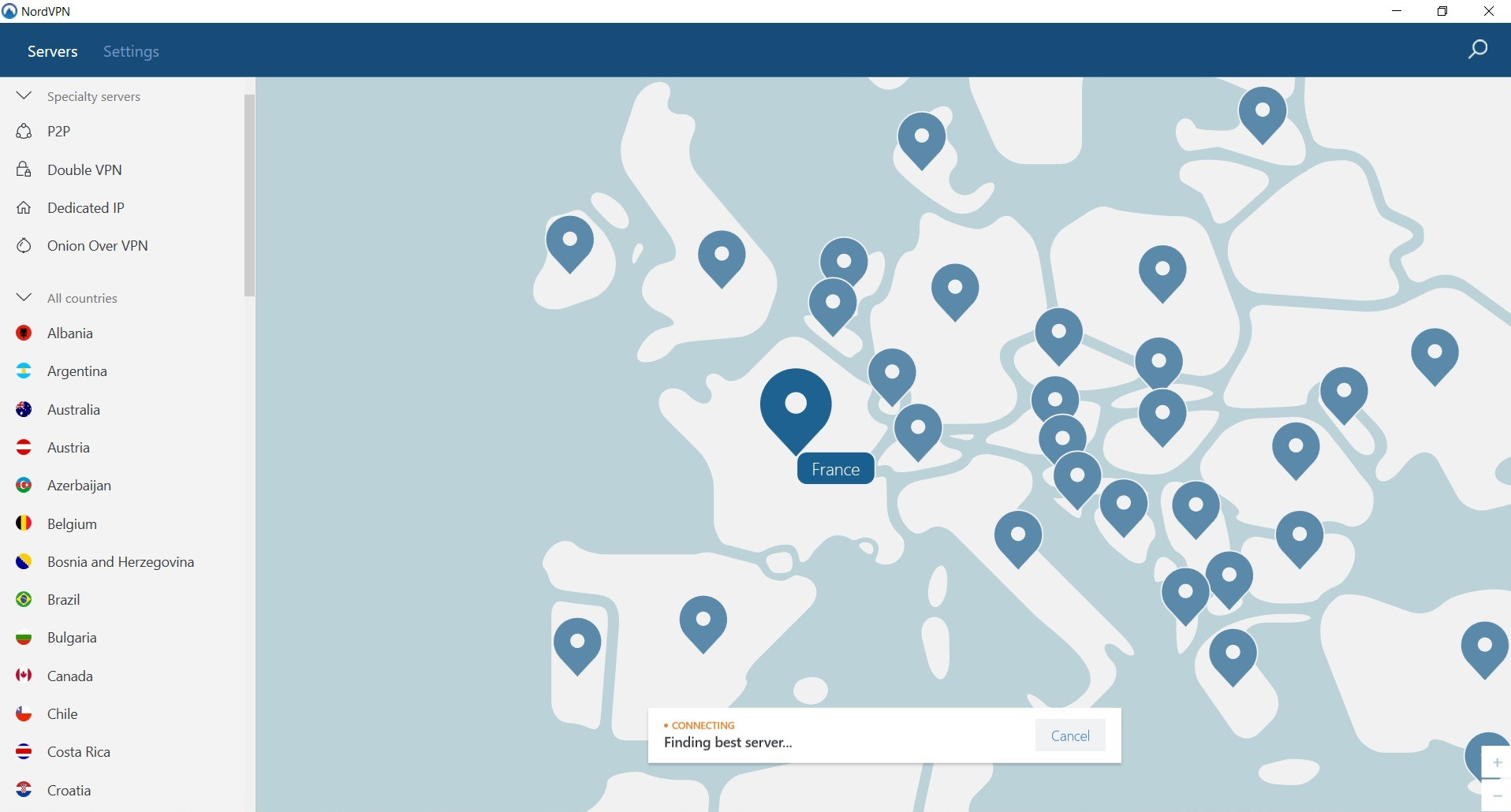Select the United Kingdom map pin
This screenshot has height=812, width=1511.
[x=722, y=258]
